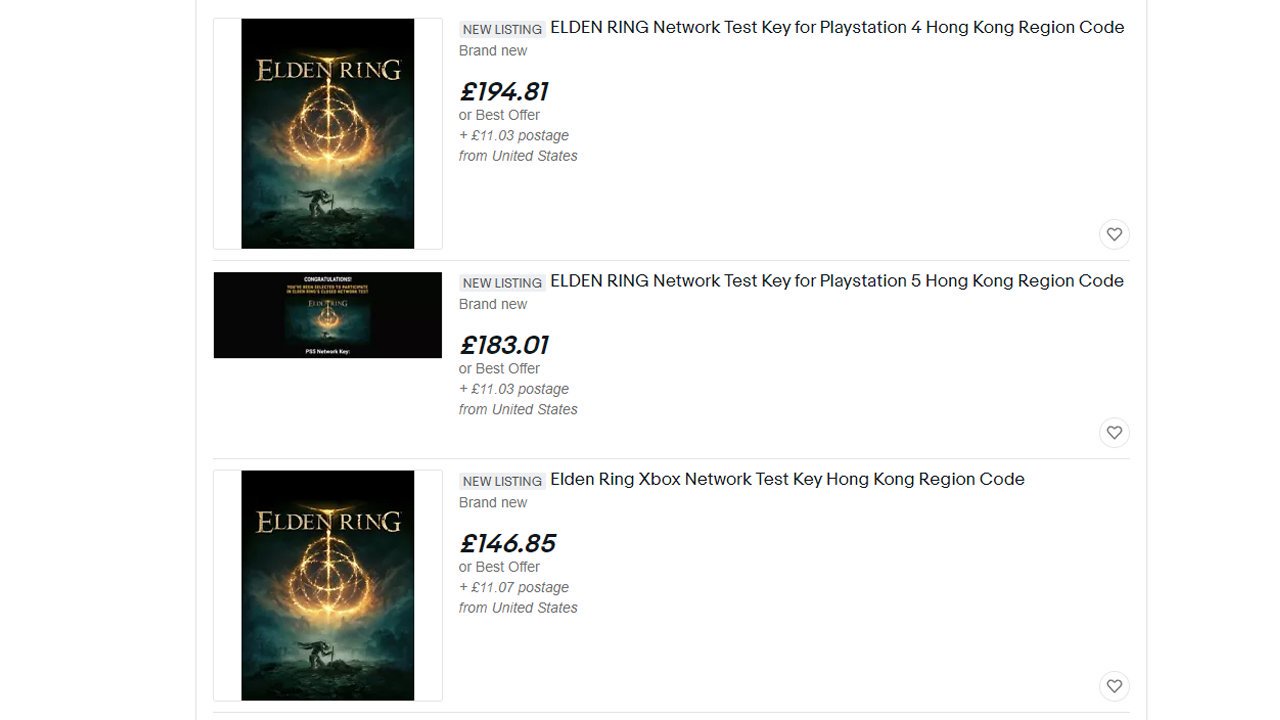Open the Playstation 5 Hong Kong Region Code listing title
Image resolution: width=1280 pixels, height=720 pixels.
point(837,281)
